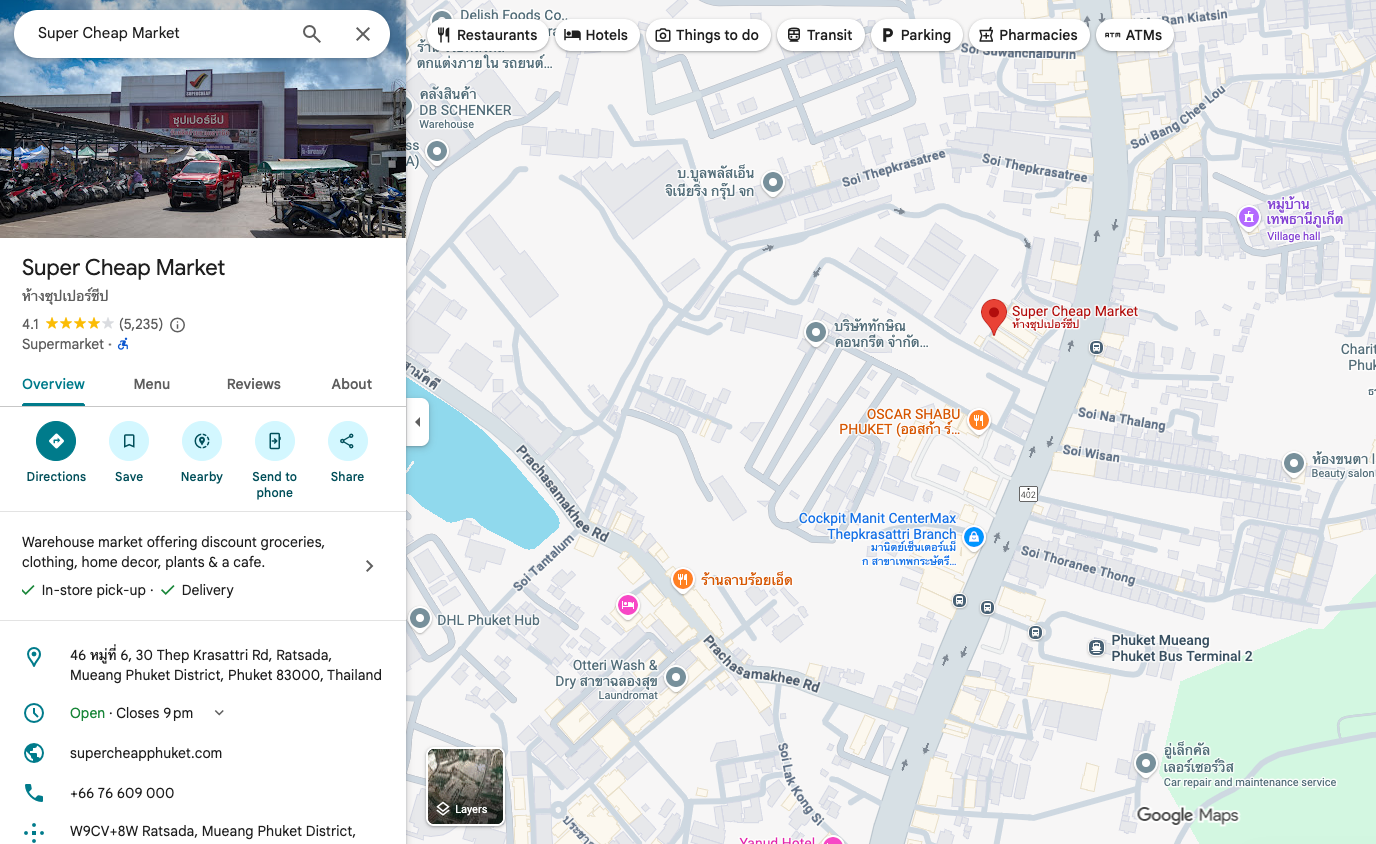Image resolution: width=1376 pixels, height=844 pixels.
Task: Select OSCAR SHABU PHUKET restaurant marker
Action: (979, 421)
